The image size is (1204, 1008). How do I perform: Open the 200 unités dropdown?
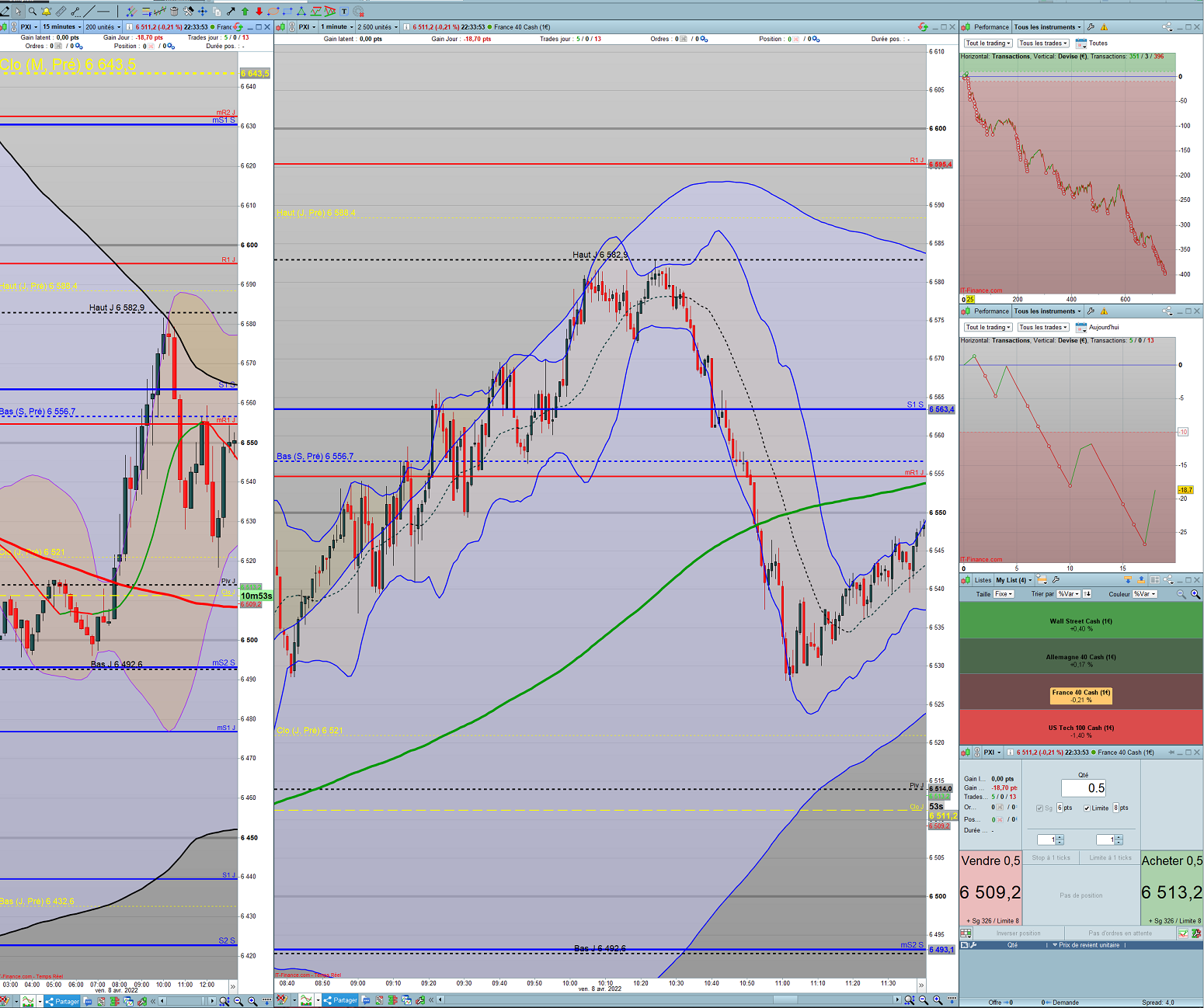tap(103, 27)
